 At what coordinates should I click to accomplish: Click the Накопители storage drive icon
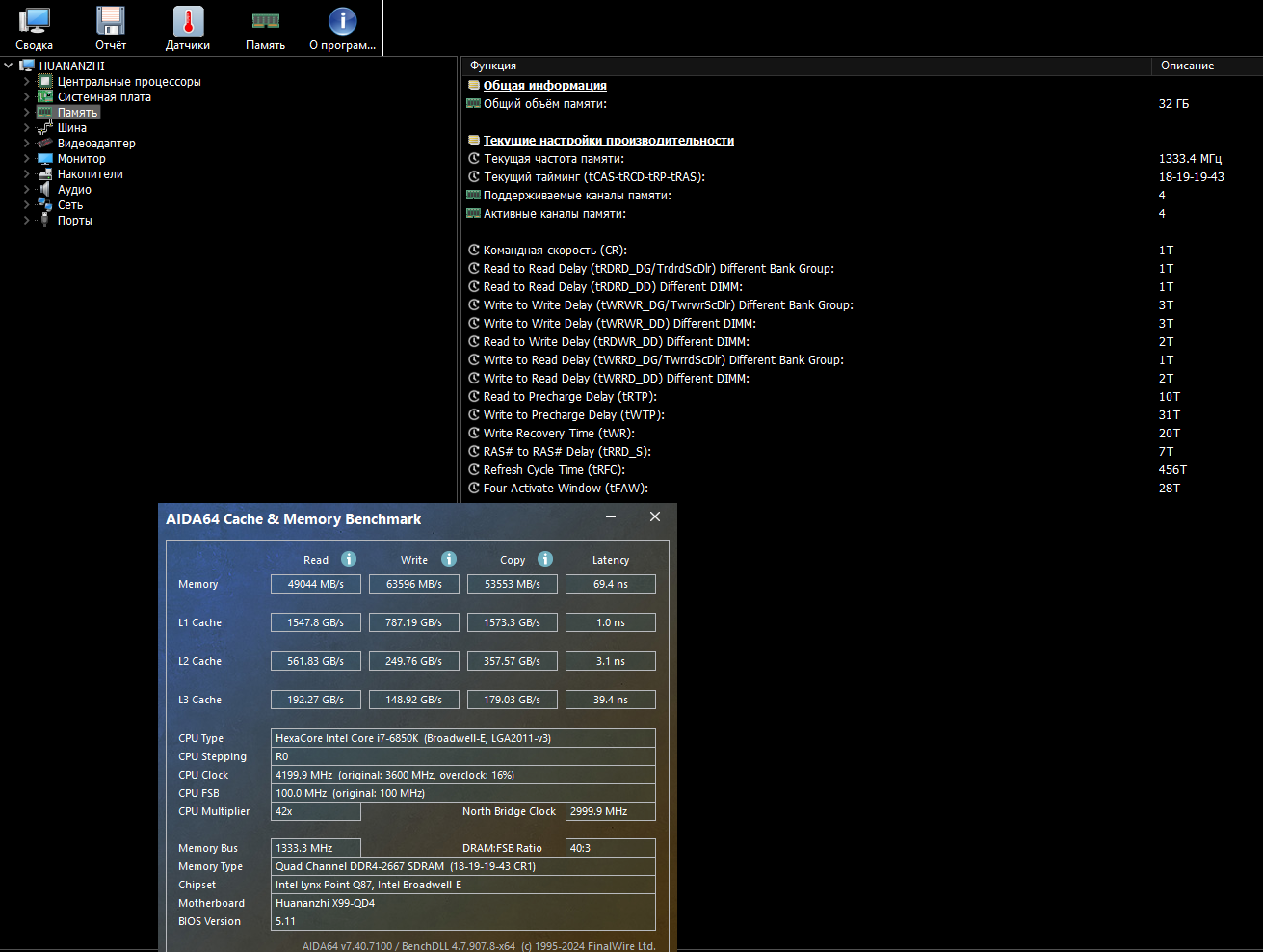[44, 174]
